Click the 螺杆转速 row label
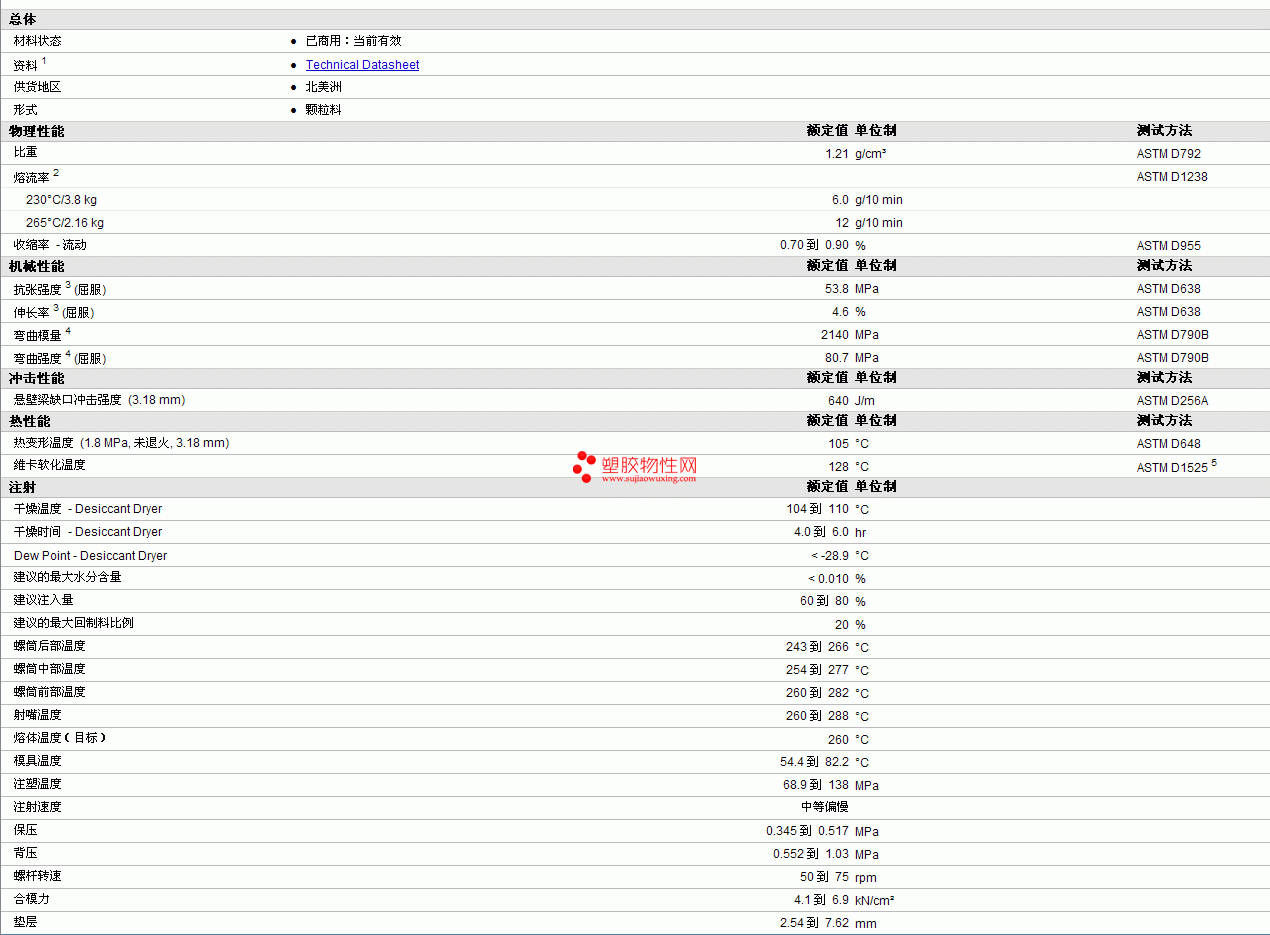Image resolution: width=1270 pixels, height=935 pixels. [x=37, y=876]
